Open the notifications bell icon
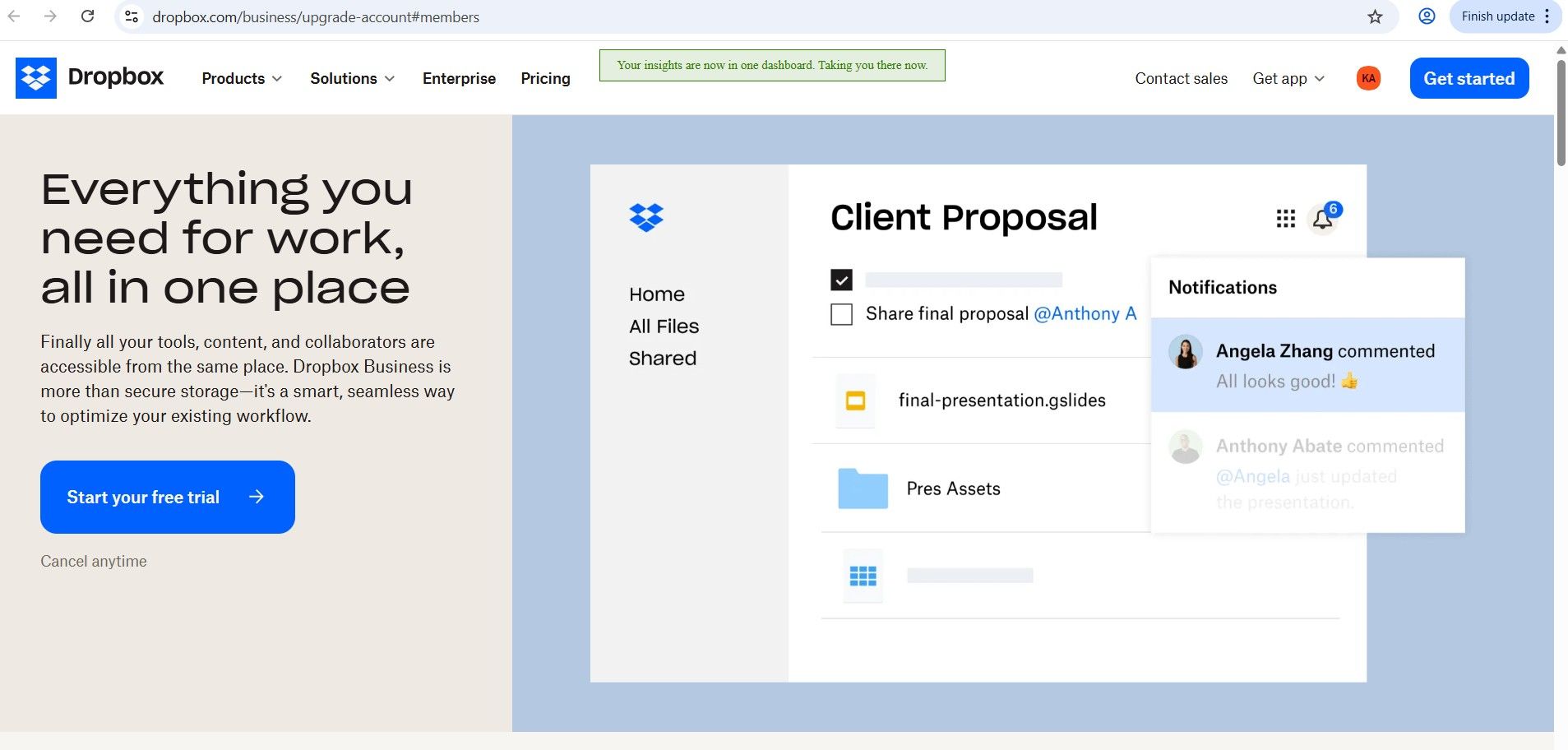 click(1323, 219)
